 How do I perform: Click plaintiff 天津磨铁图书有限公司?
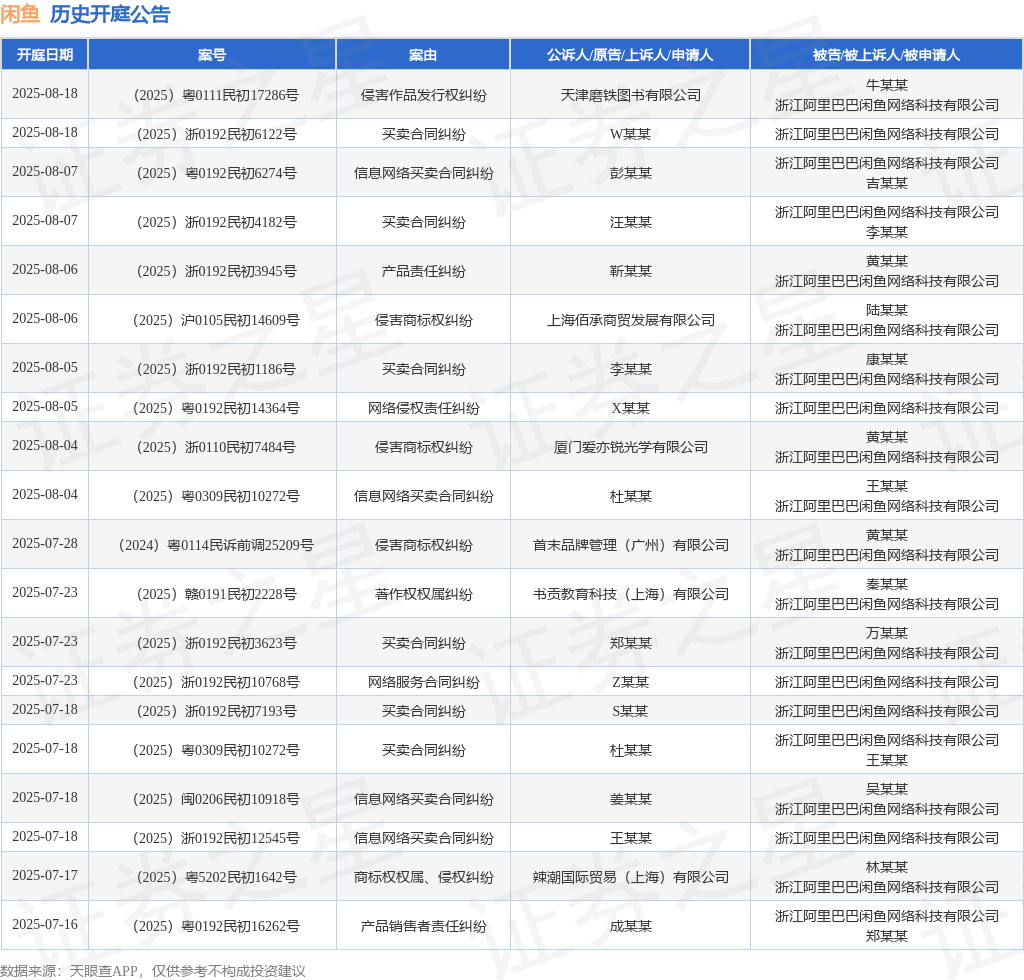click(630, 95)
